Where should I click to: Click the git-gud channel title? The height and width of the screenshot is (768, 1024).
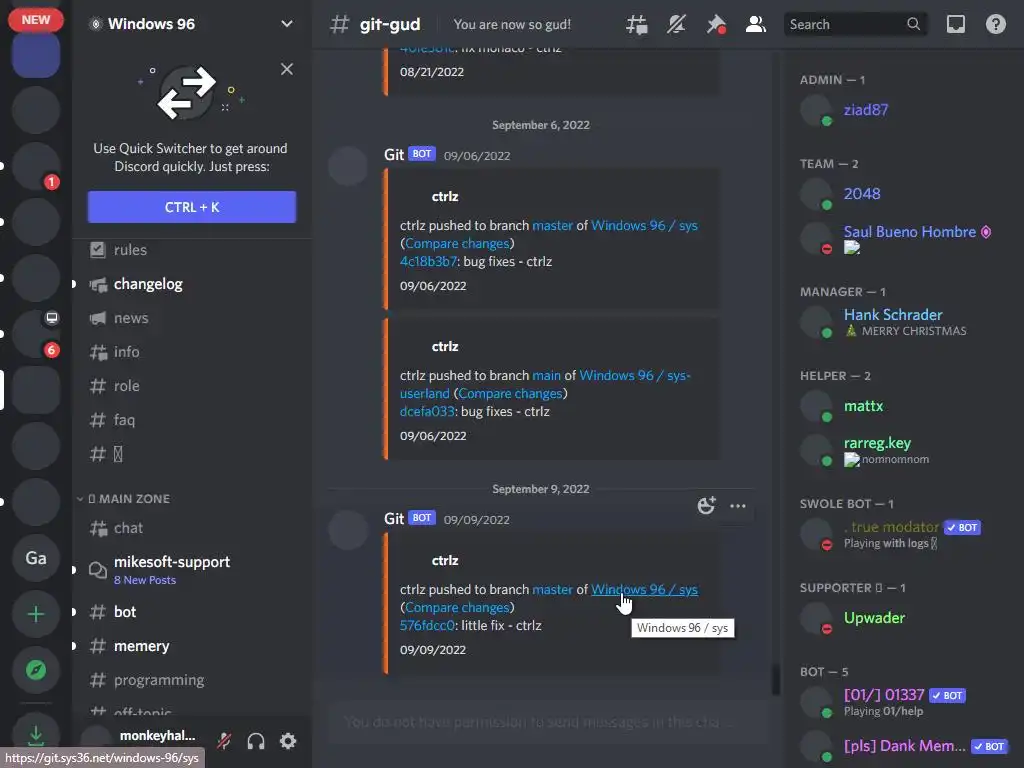(x=390, y=25)
